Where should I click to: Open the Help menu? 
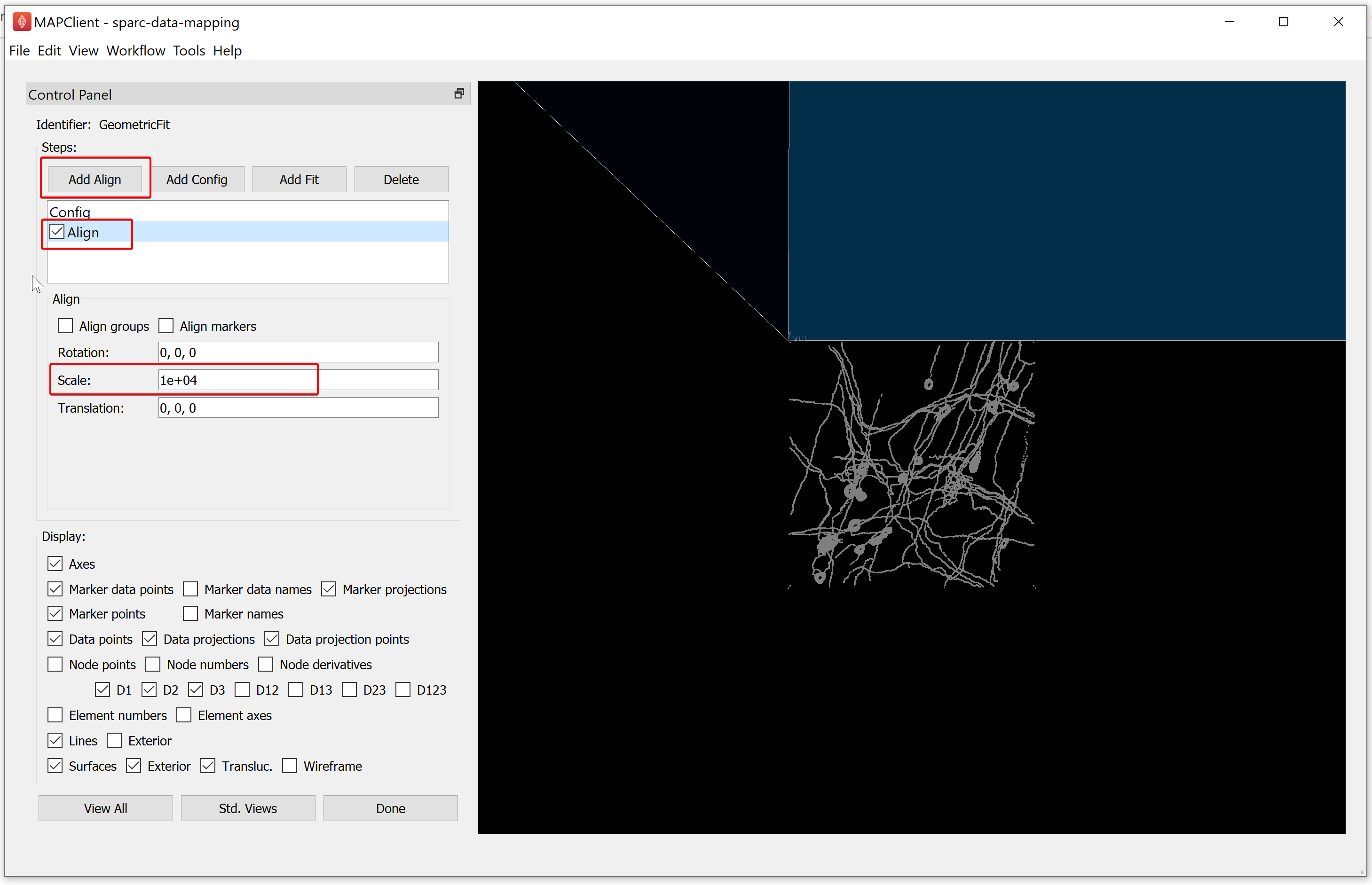(x=227, y=51)
